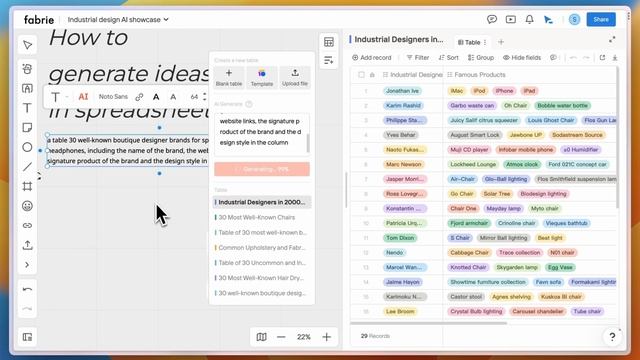Redo the canvas action
This screenshot has width=640, height=360.
(x=27, y=309)
